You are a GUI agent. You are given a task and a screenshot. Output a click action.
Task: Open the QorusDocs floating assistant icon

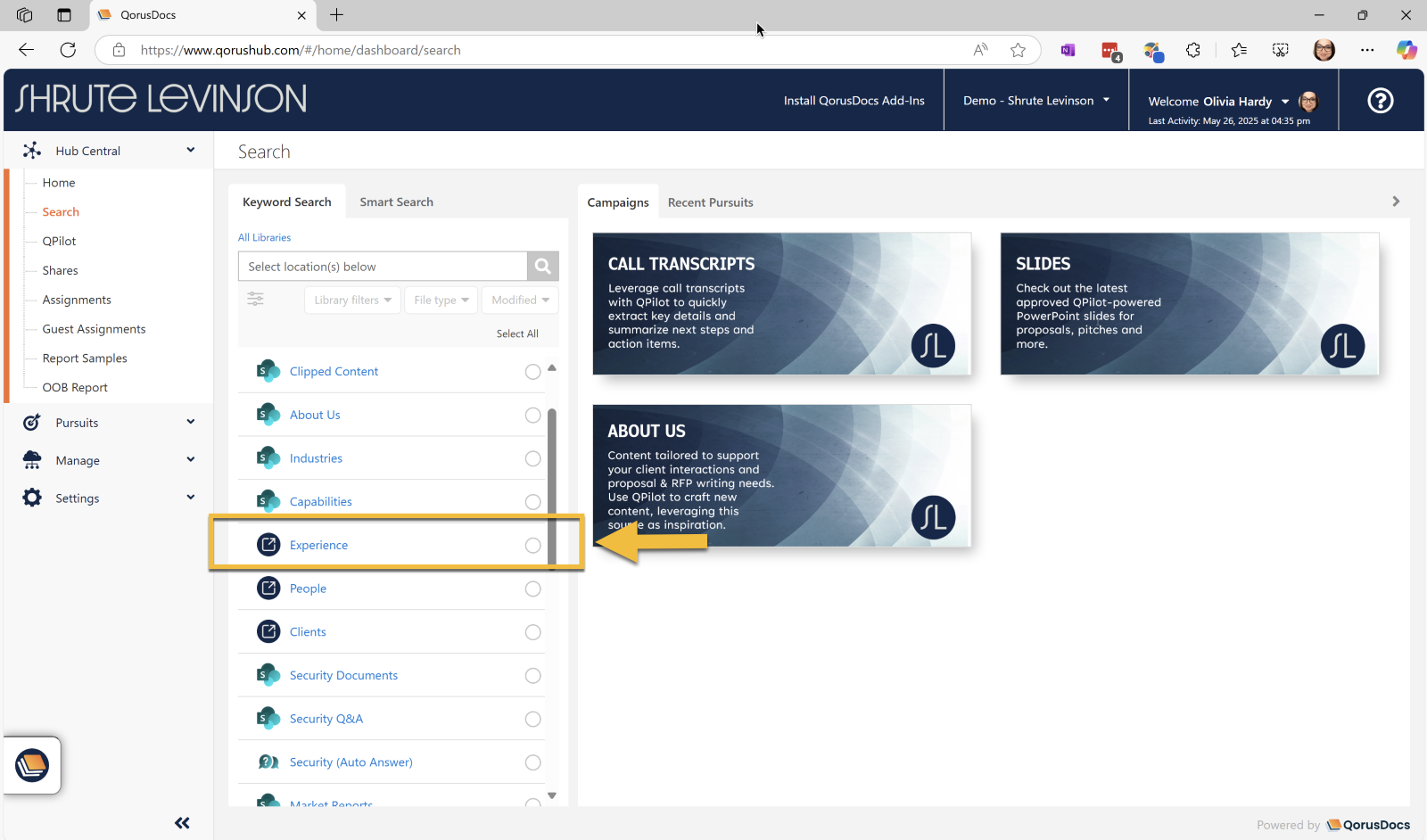click(32, 765)
